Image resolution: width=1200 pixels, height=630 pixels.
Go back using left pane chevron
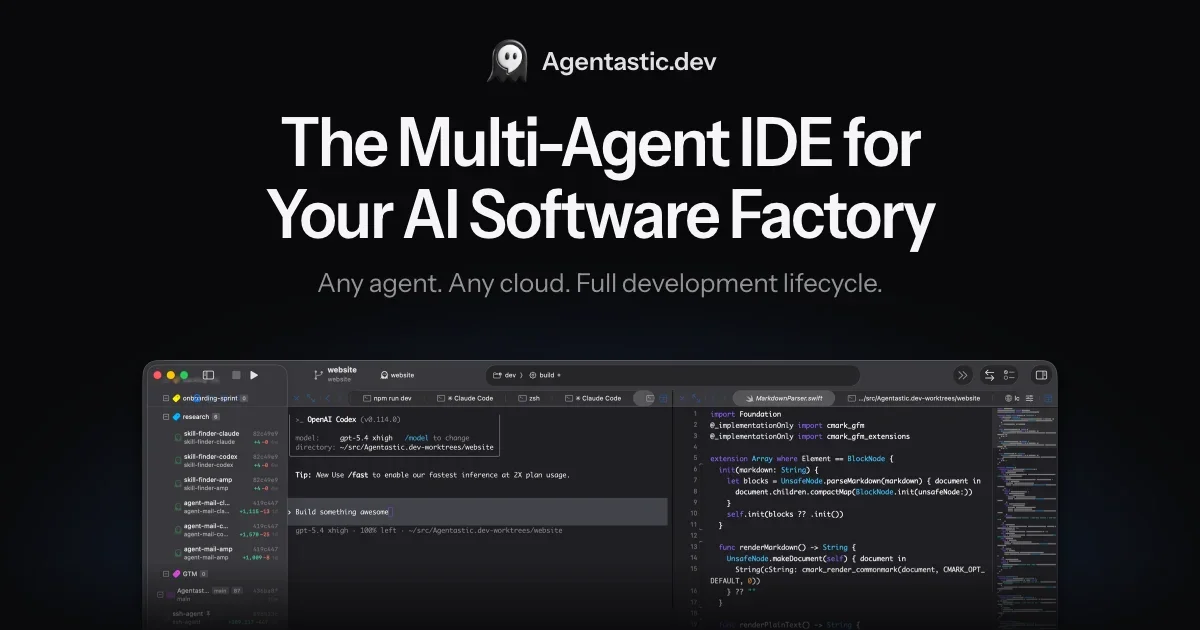pyautogui.click(x=327, y=398)
